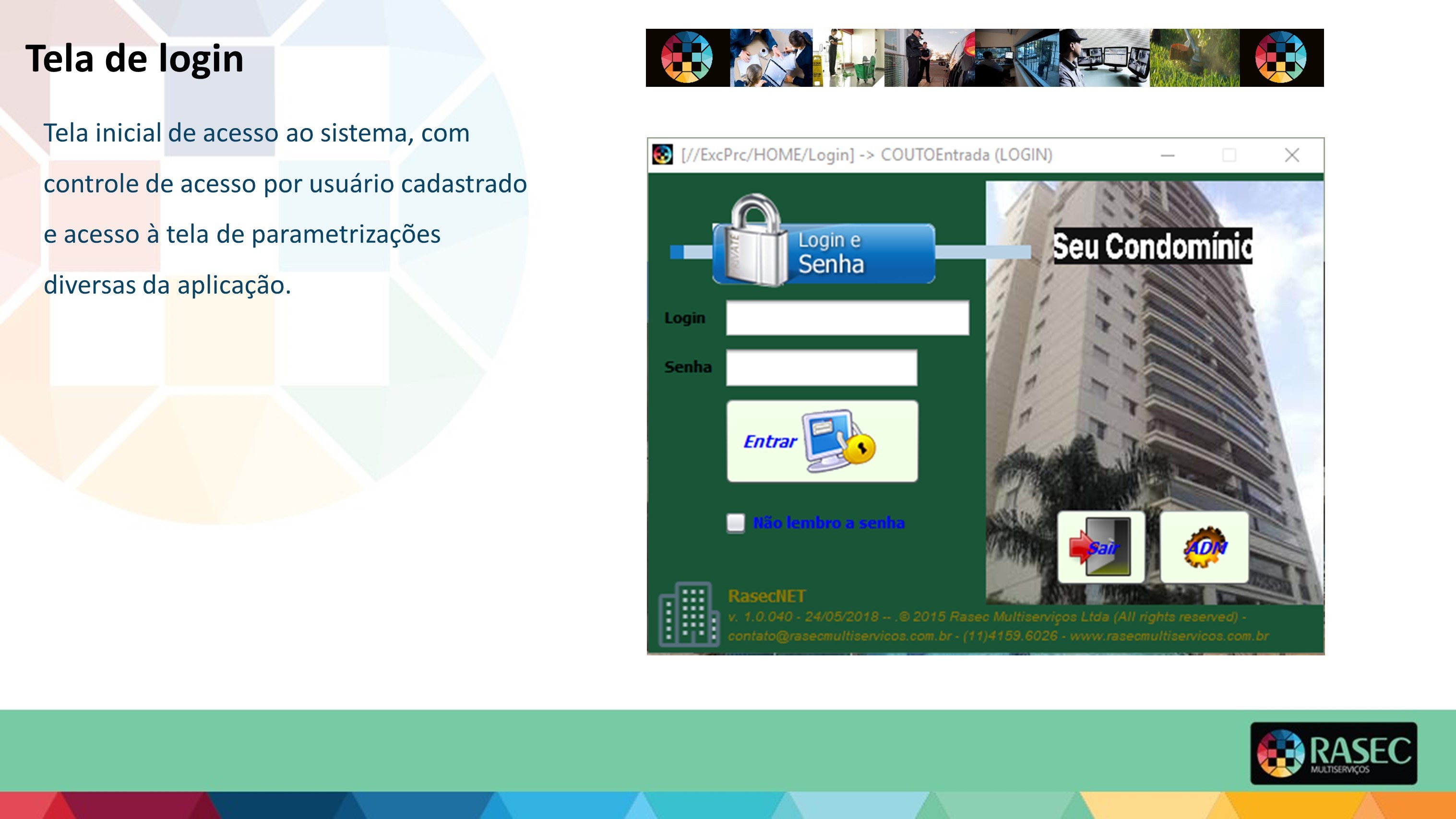Image resolution: width=1456 pixels, height=819 pixels.
Task: Click the www.rasecmultiservicos.com.br website link
Action: [1169, 636]
